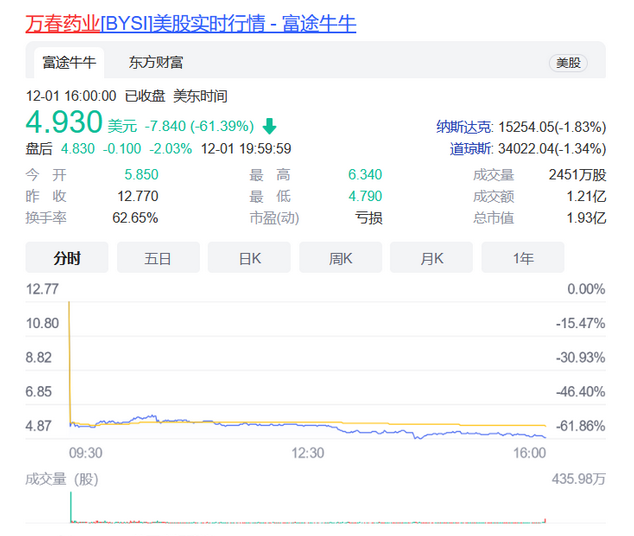Screen dimensions: 634x536
Task: Show the 周K weekly chart
Action: tap(340, 258)
